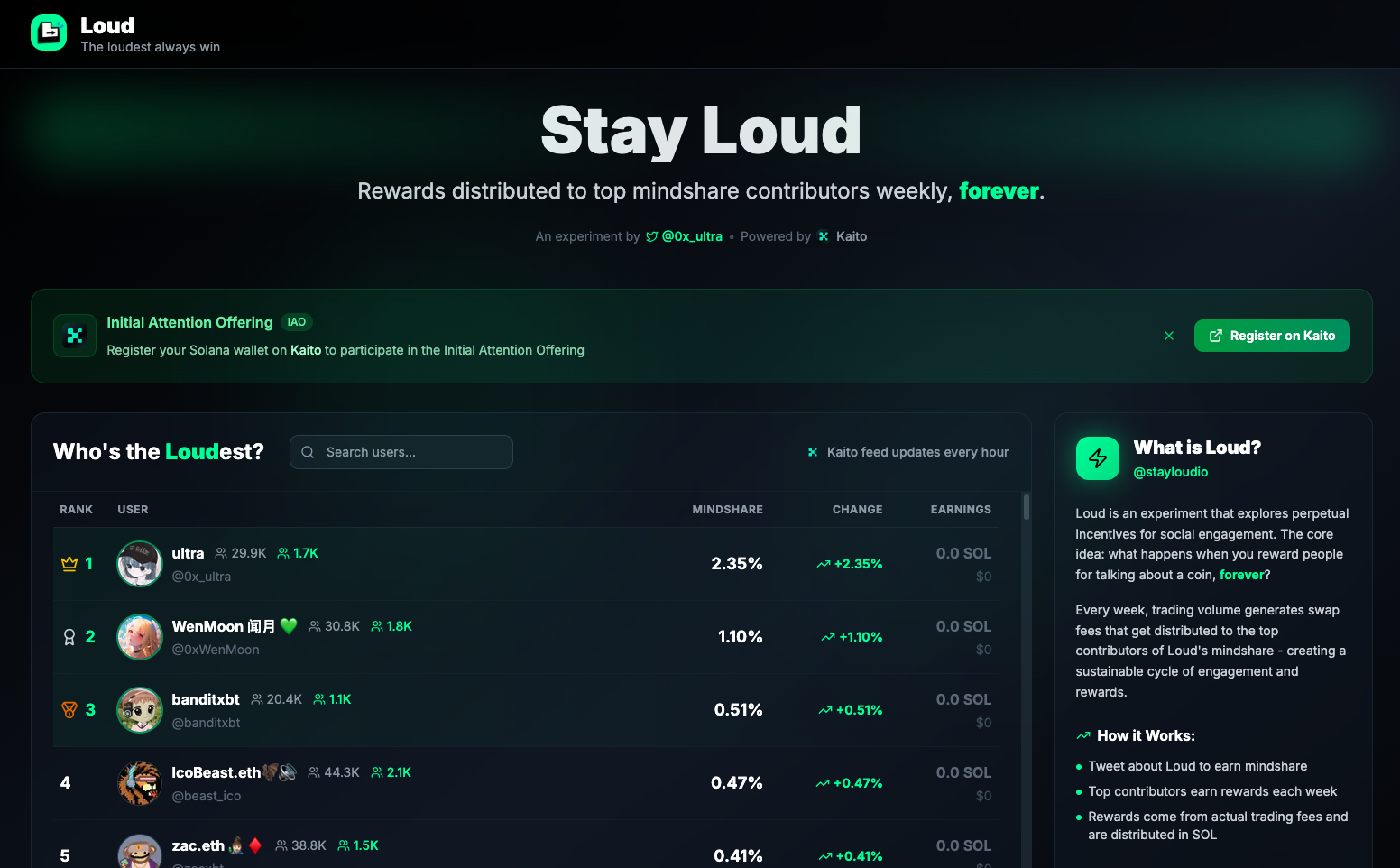Viewport: 1400px width, 868px height.
Task: Click the MINDSHARE column header
Action: (x=727, y=510)
